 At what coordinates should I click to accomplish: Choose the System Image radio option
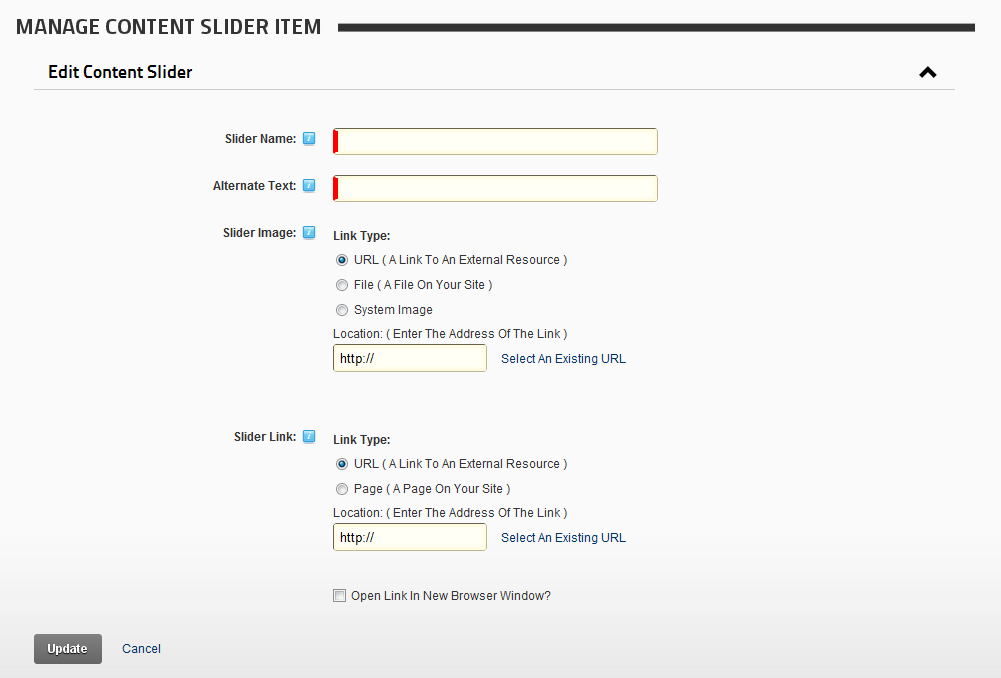click(x=342, y=310)
